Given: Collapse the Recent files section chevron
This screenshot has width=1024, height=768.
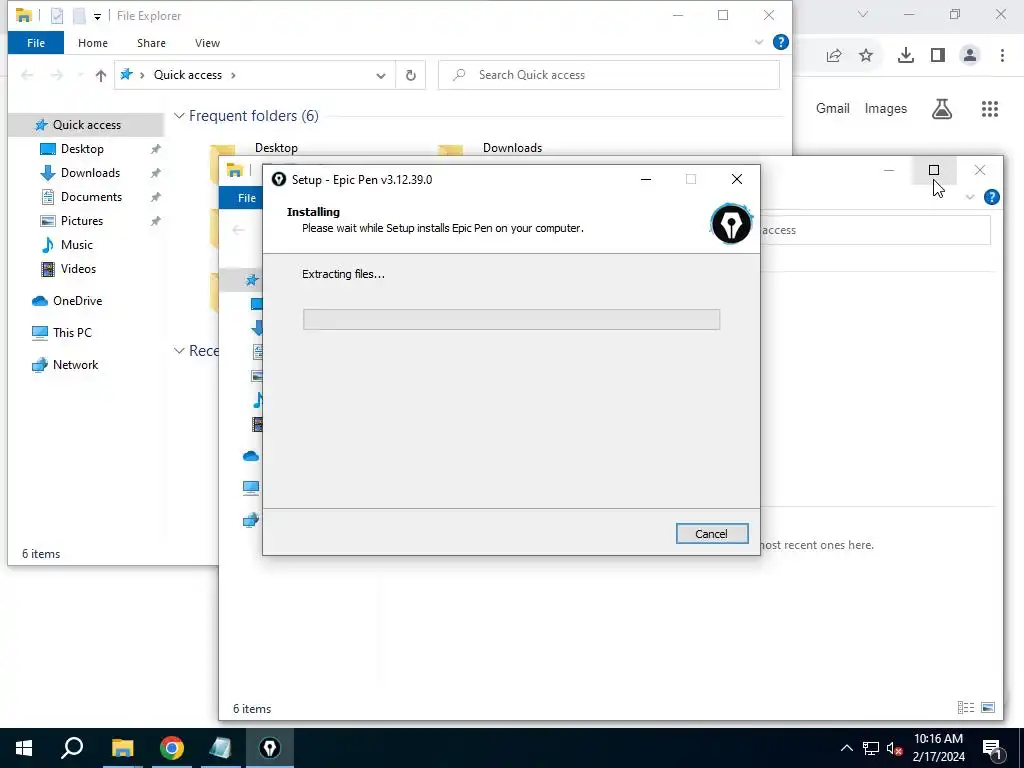Looking at the screenshot, I should click(179, 351).
